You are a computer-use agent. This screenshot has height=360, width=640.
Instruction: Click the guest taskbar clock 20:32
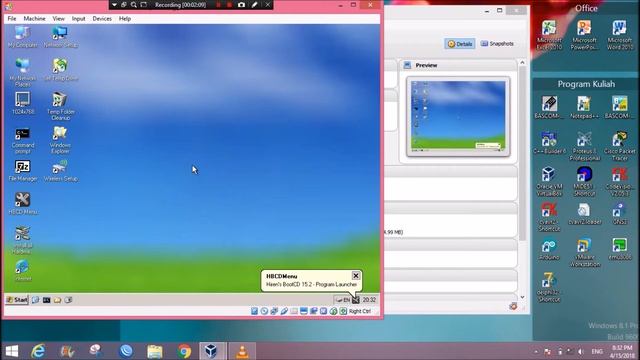point(369,300)
